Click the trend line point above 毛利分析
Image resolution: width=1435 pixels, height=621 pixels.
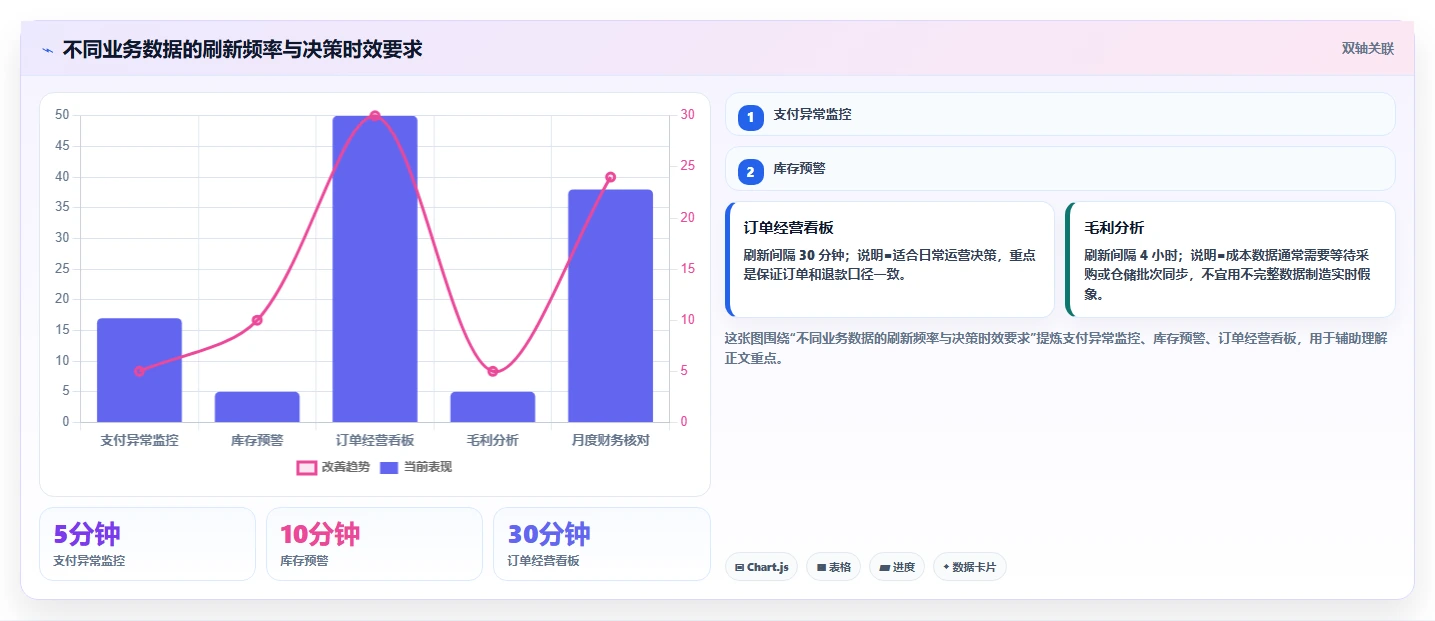tap(493, 371)
